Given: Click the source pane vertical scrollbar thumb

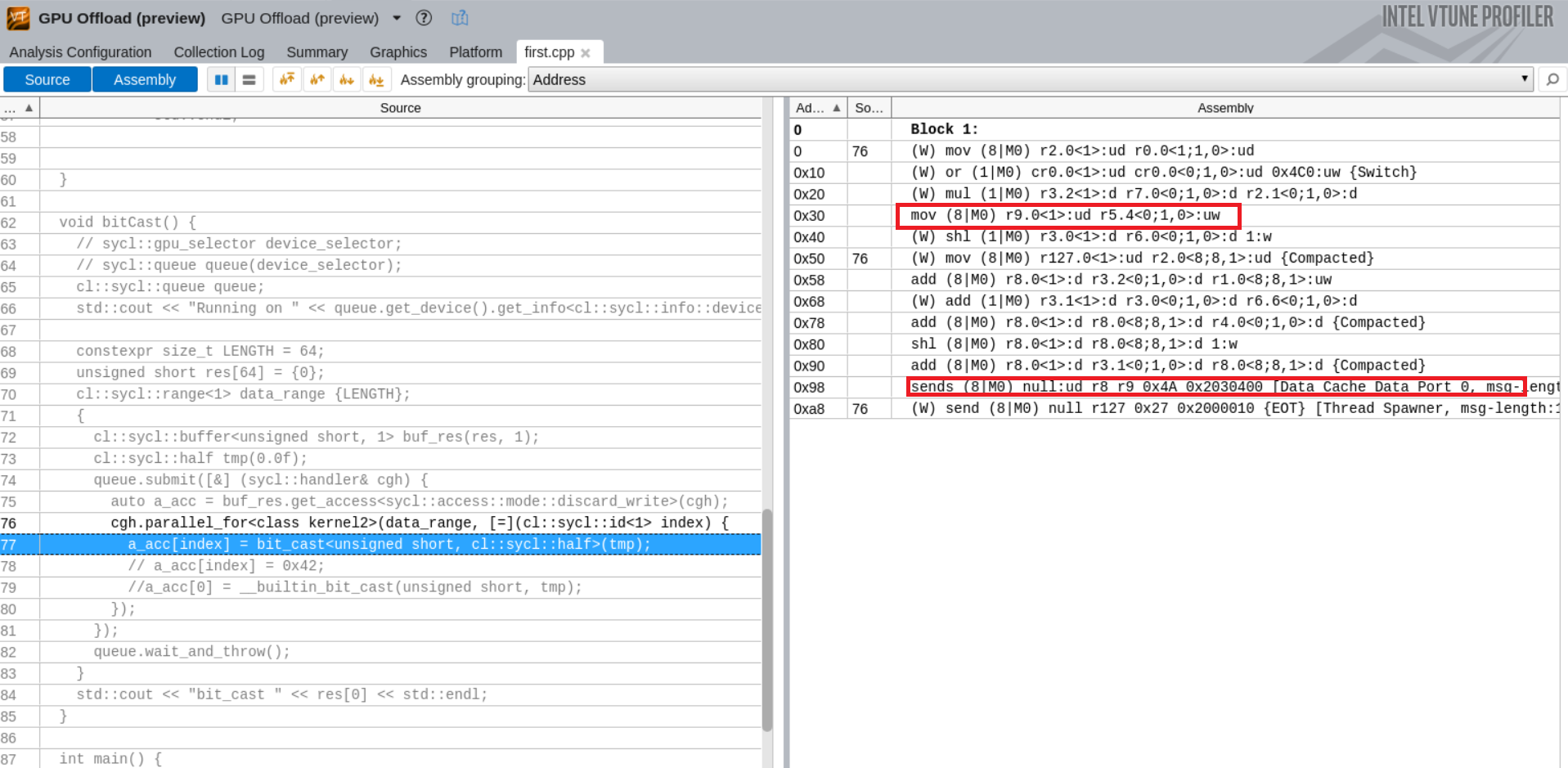Looking at the screenshot, I should pos(767,620).
